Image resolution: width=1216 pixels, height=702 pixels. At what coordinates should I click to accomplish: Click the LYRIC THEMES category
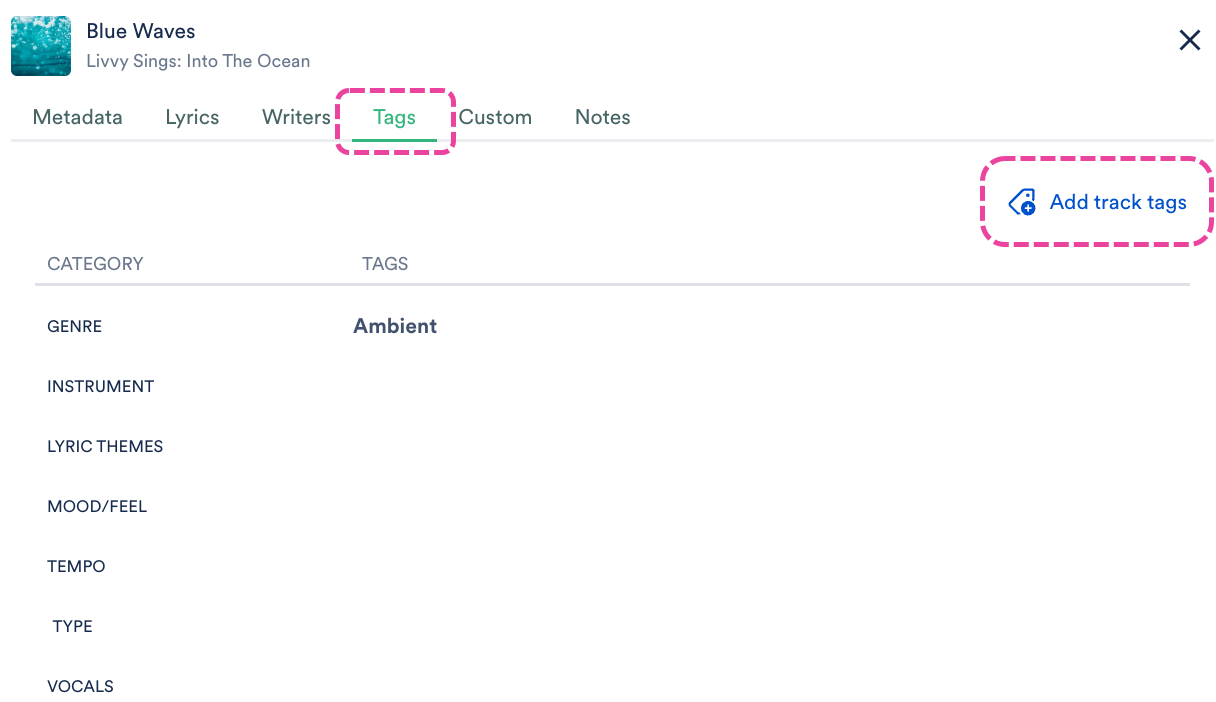tap(105, 446)
